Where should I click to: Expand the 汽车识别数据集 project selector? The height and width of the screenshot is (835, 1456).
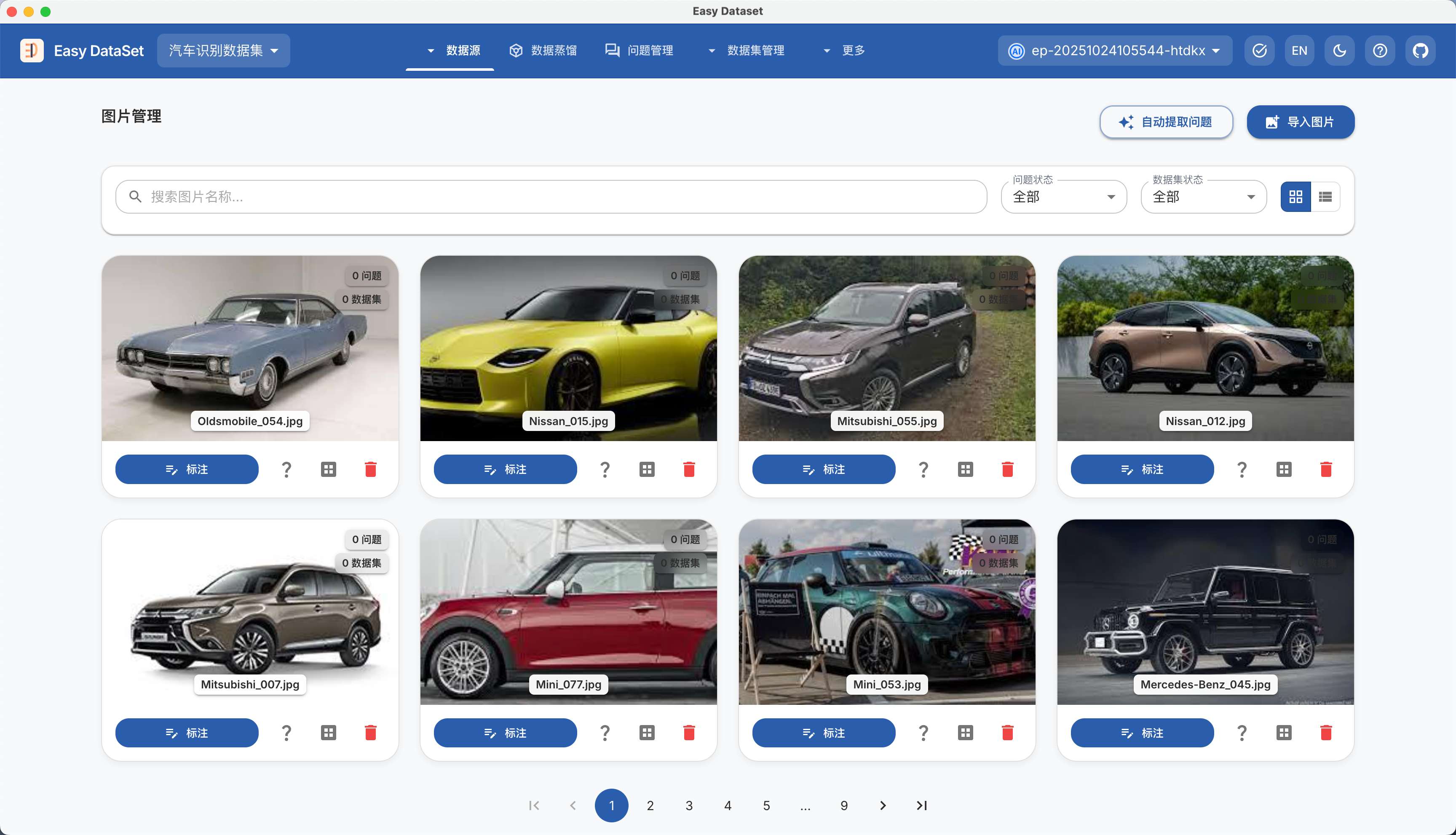click(223, 51)
